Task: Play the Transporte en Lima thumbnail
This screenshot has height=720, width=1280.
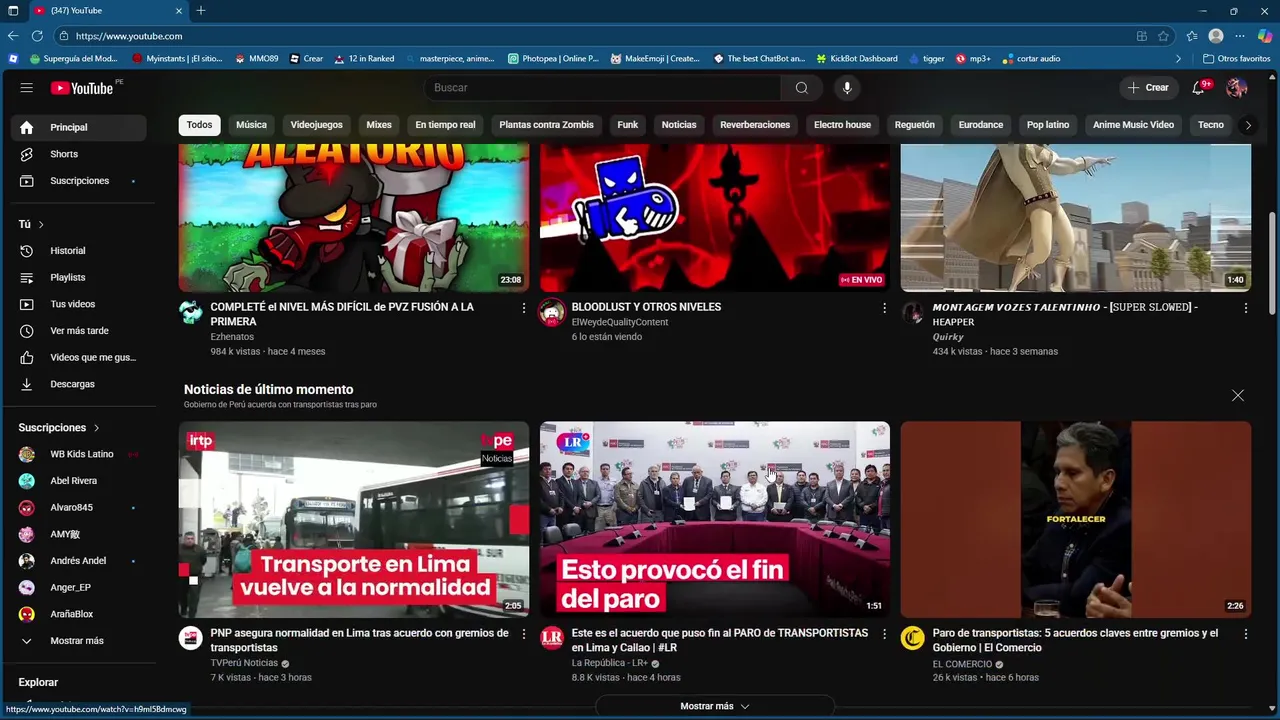Action: pos(354,519)
